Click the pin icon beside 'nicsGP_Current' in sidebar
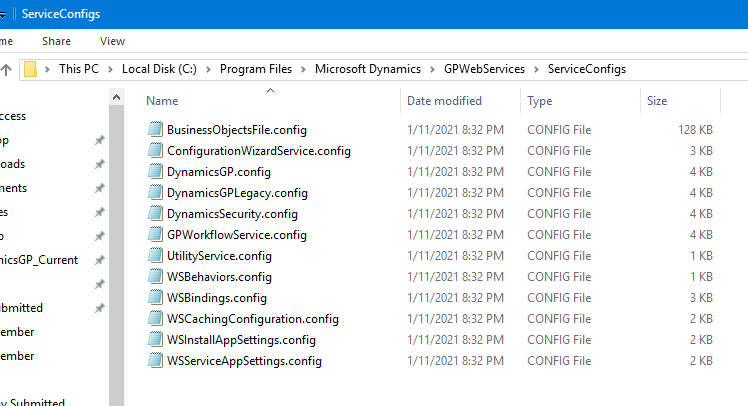The image size is (748, 406). 99,260
